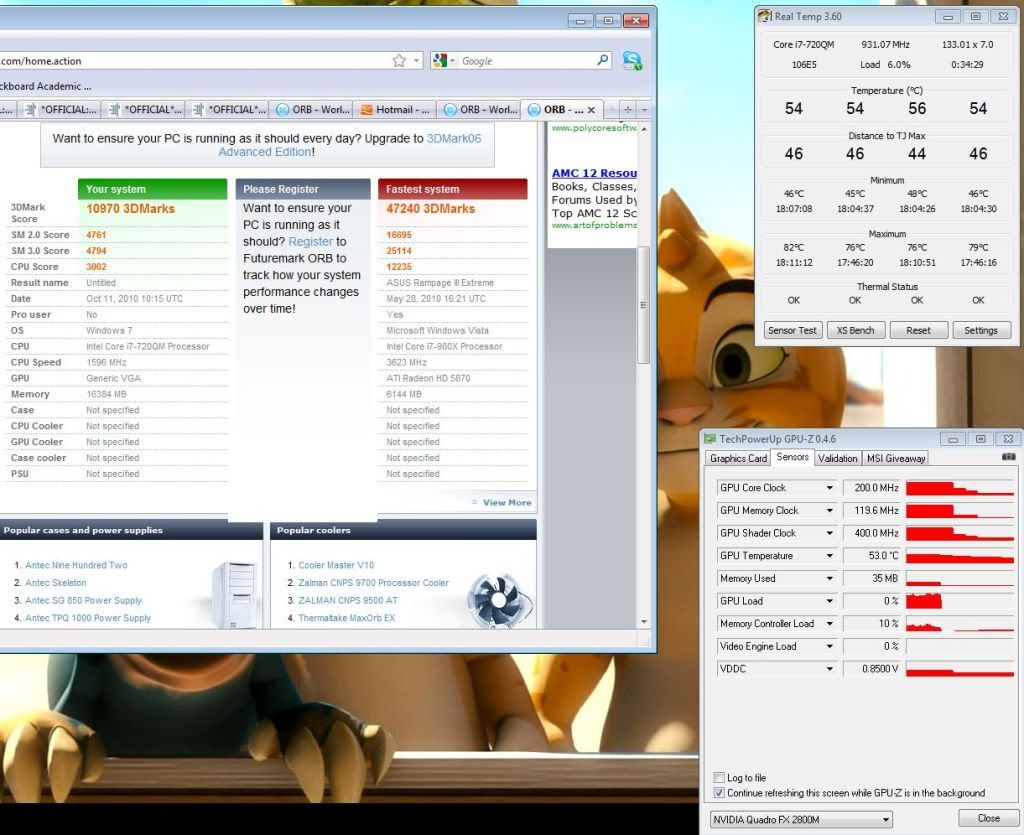Expand VDDC sensor dropdown
The image size is (1024, 835).
pos(829,669)
